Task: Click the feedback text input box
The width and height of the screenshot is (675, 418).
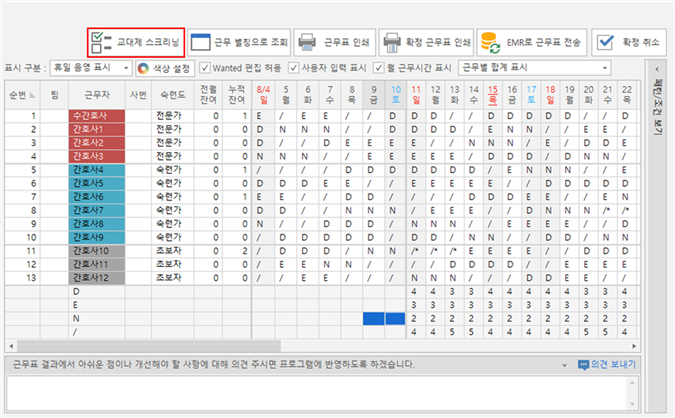Action: tap(320, 391)
